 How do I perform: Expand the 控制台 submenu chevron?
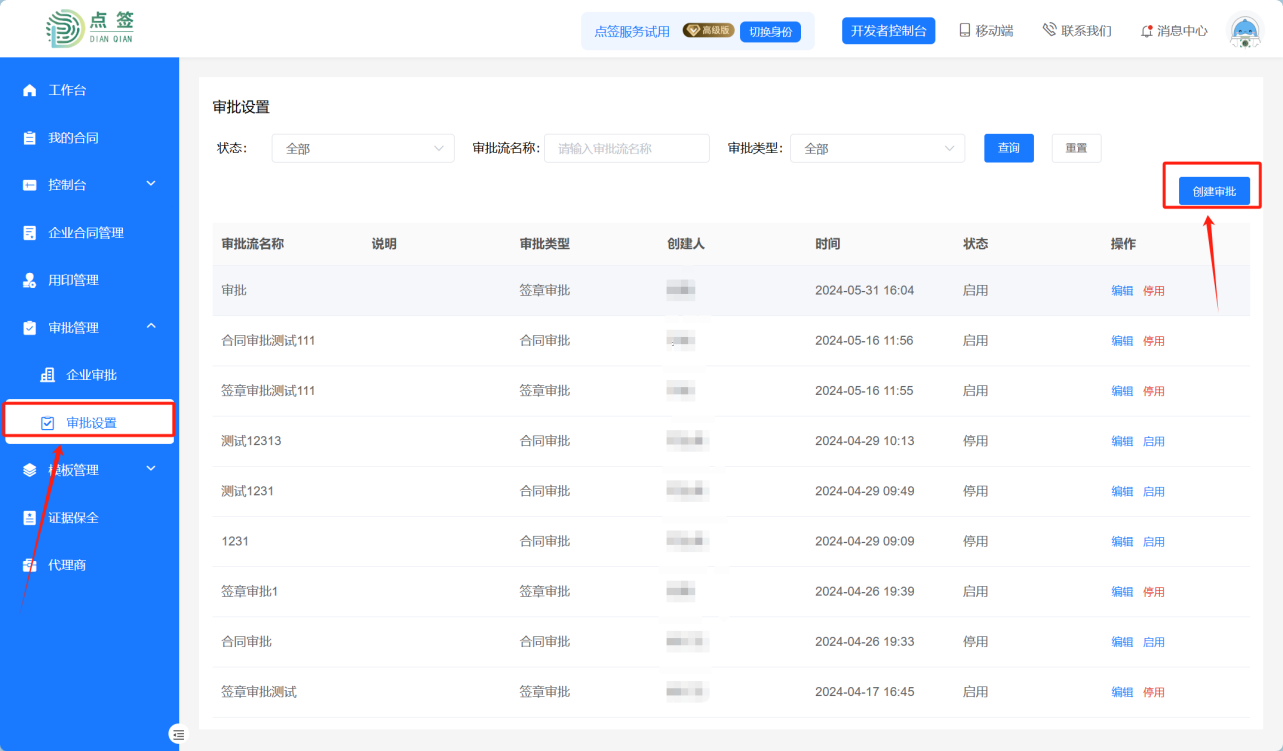[x=151, y=184]
